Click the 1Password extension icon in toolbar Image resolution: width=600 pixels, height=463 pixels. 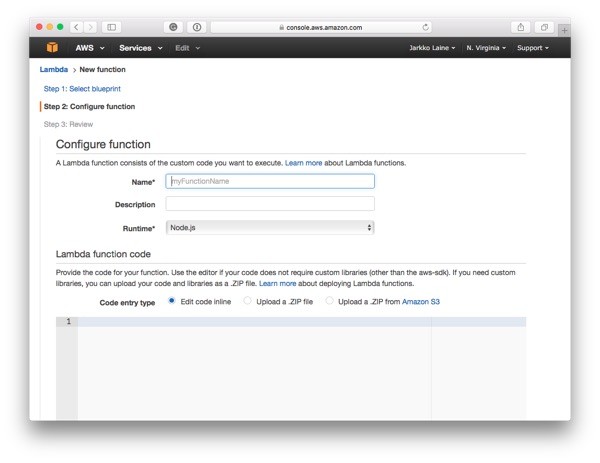(197, 27)
